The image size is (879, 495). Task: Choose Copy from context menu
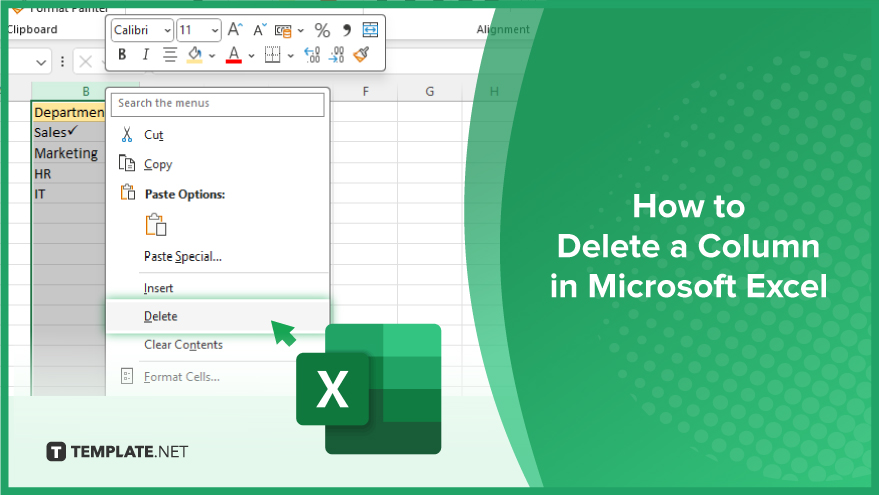[x=218, y=164]
